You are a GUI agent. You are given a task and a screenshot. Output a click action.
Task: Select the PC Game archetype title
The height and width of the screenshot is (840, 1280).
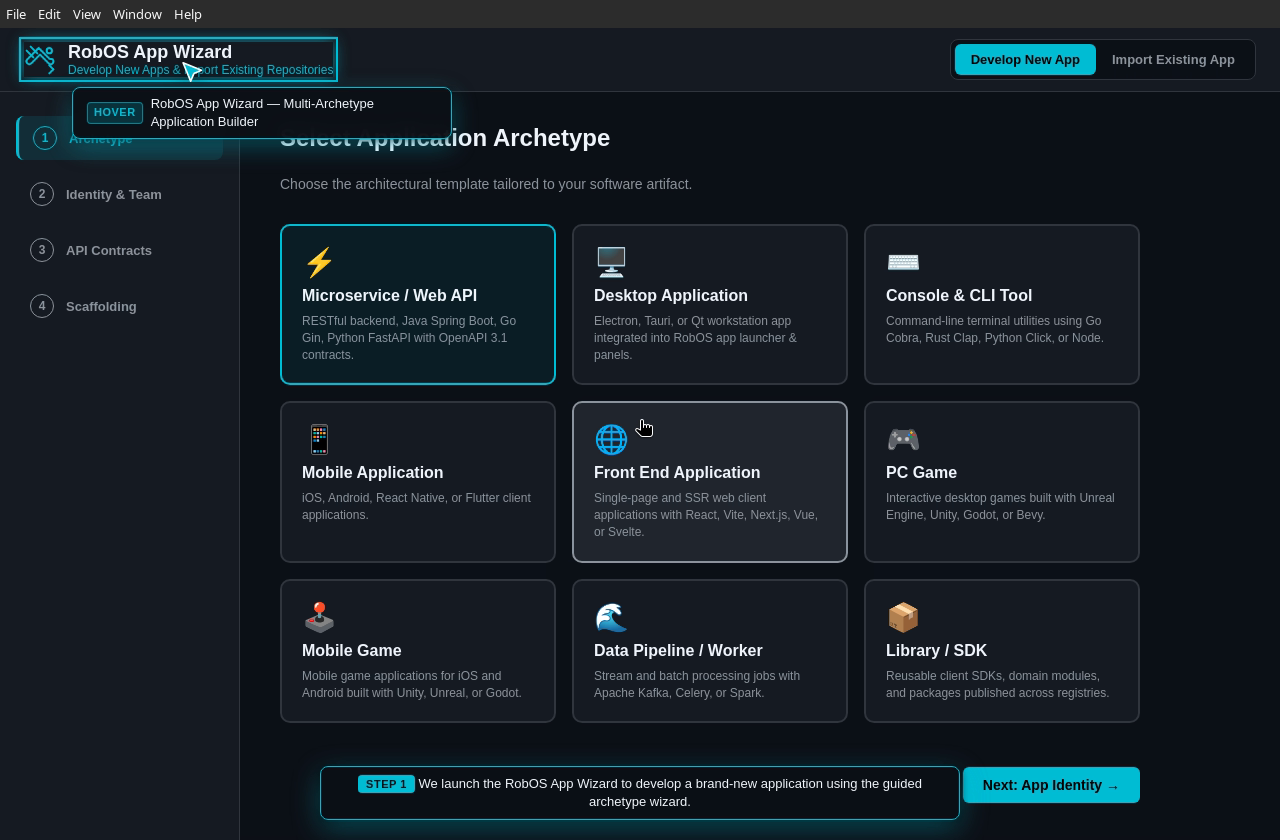(921, 473)
